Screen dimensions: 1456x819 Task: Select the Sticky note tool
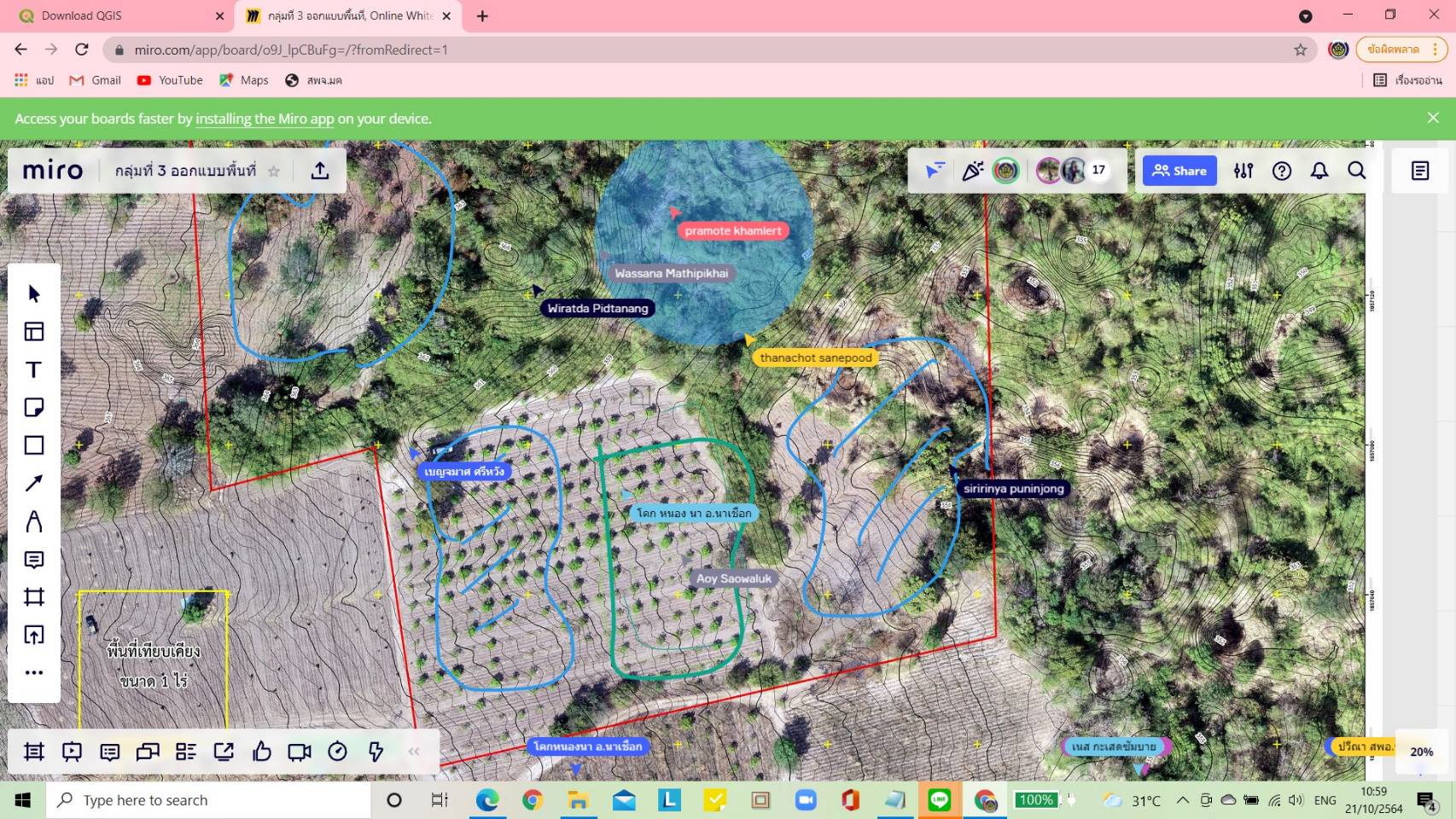point(34,407)
